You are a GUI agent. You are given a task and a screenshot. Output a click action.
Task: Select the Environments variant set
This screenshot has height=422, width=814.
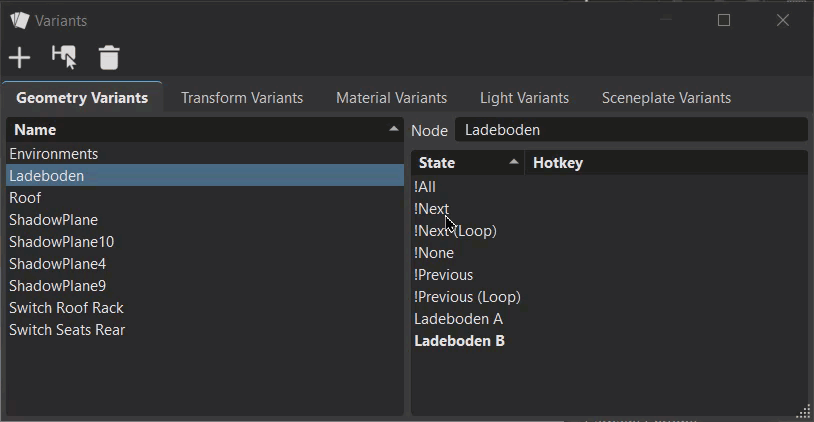[54, 154]
